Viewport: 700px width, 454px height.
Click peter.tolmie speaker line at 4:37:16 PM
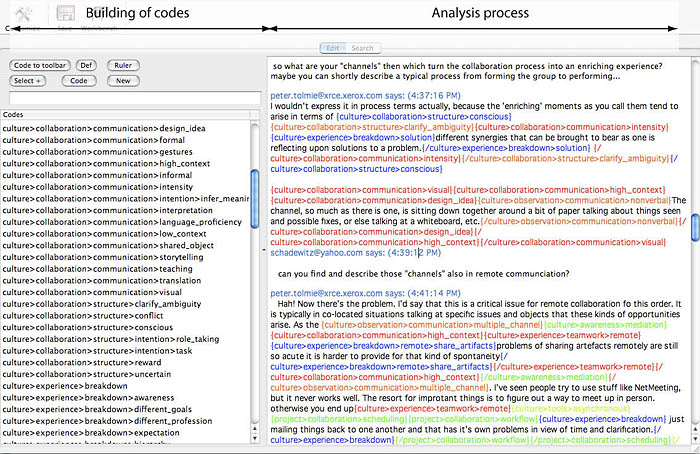click(x=365, y=96)
